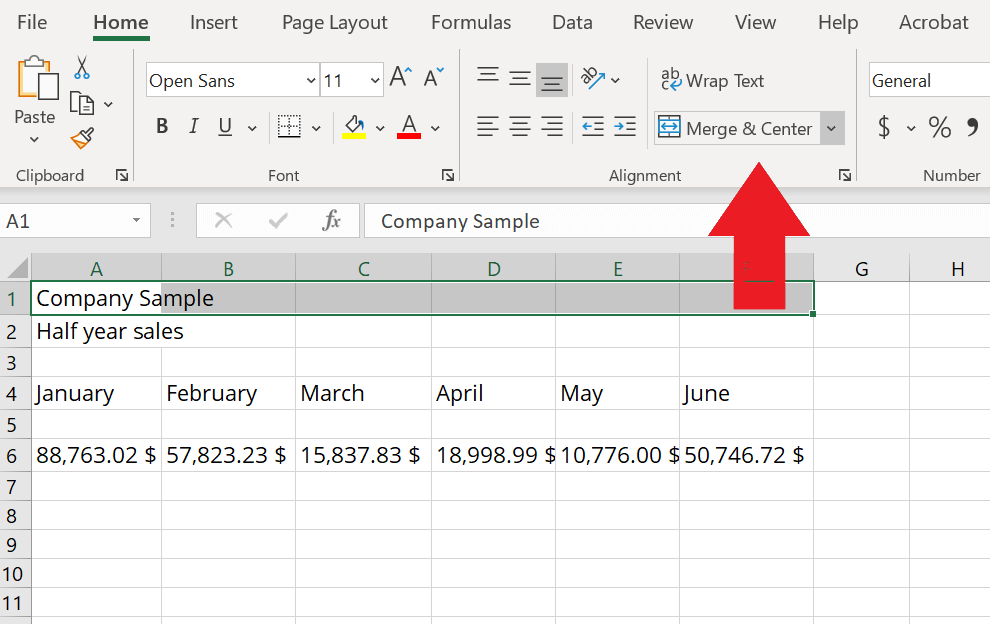This screenshot has height=624, width=990.
Task: Click the Cut scissors icon
Action: tap(82, 68)
